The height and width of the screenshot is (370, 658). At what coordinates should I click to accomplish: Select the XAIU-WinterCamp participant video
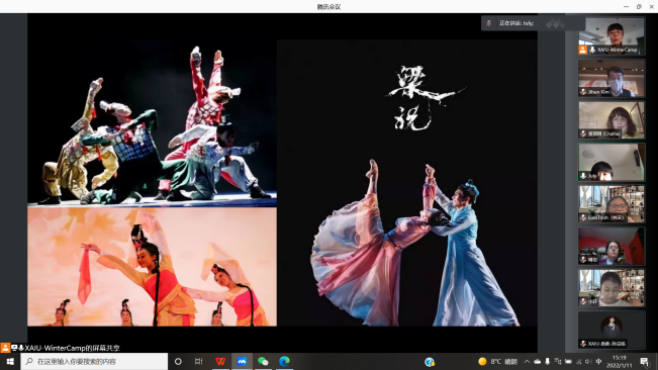coord(611,36)
